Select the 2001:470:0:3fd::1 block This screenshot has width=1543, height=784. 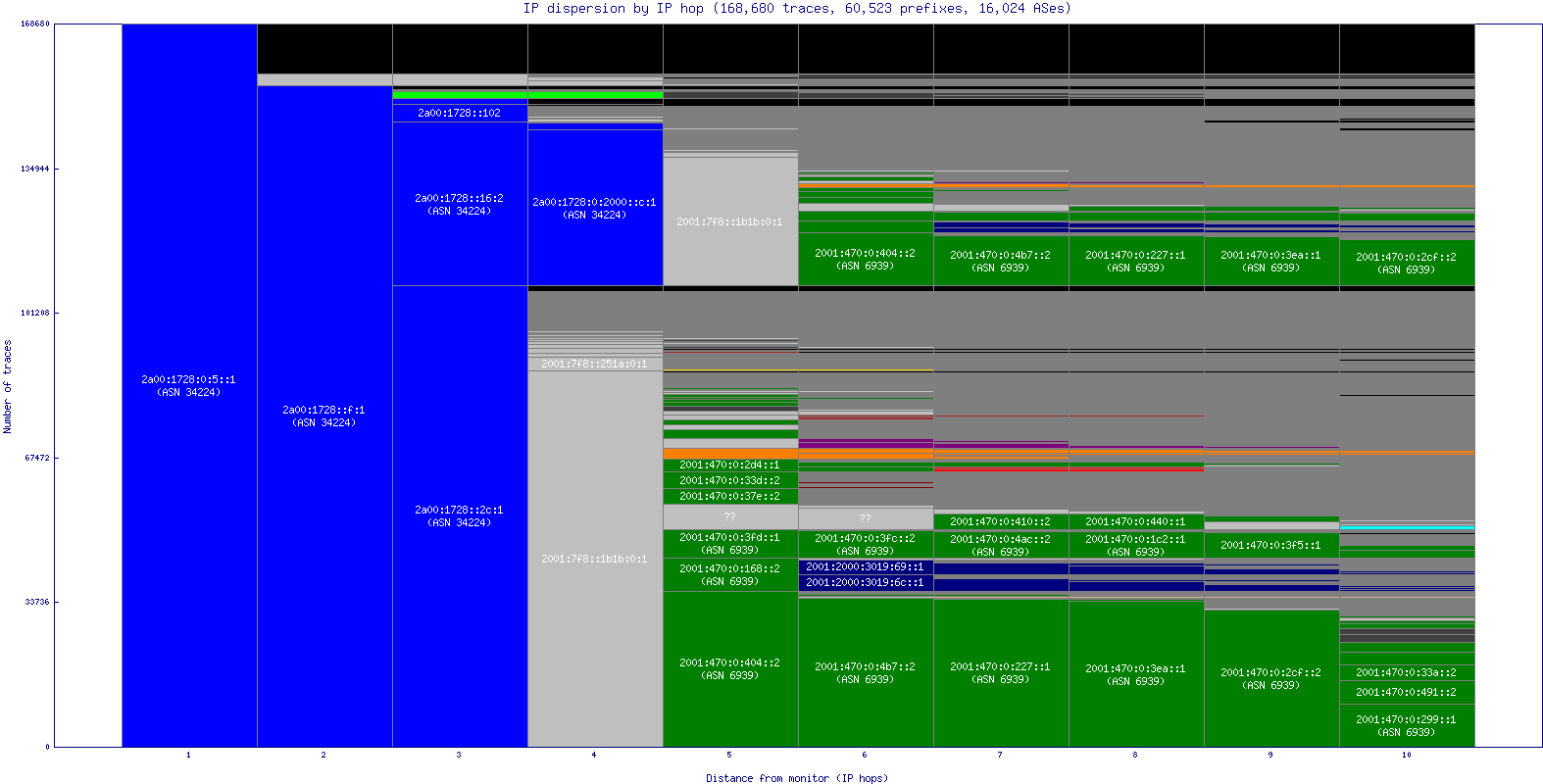point(730,544)
